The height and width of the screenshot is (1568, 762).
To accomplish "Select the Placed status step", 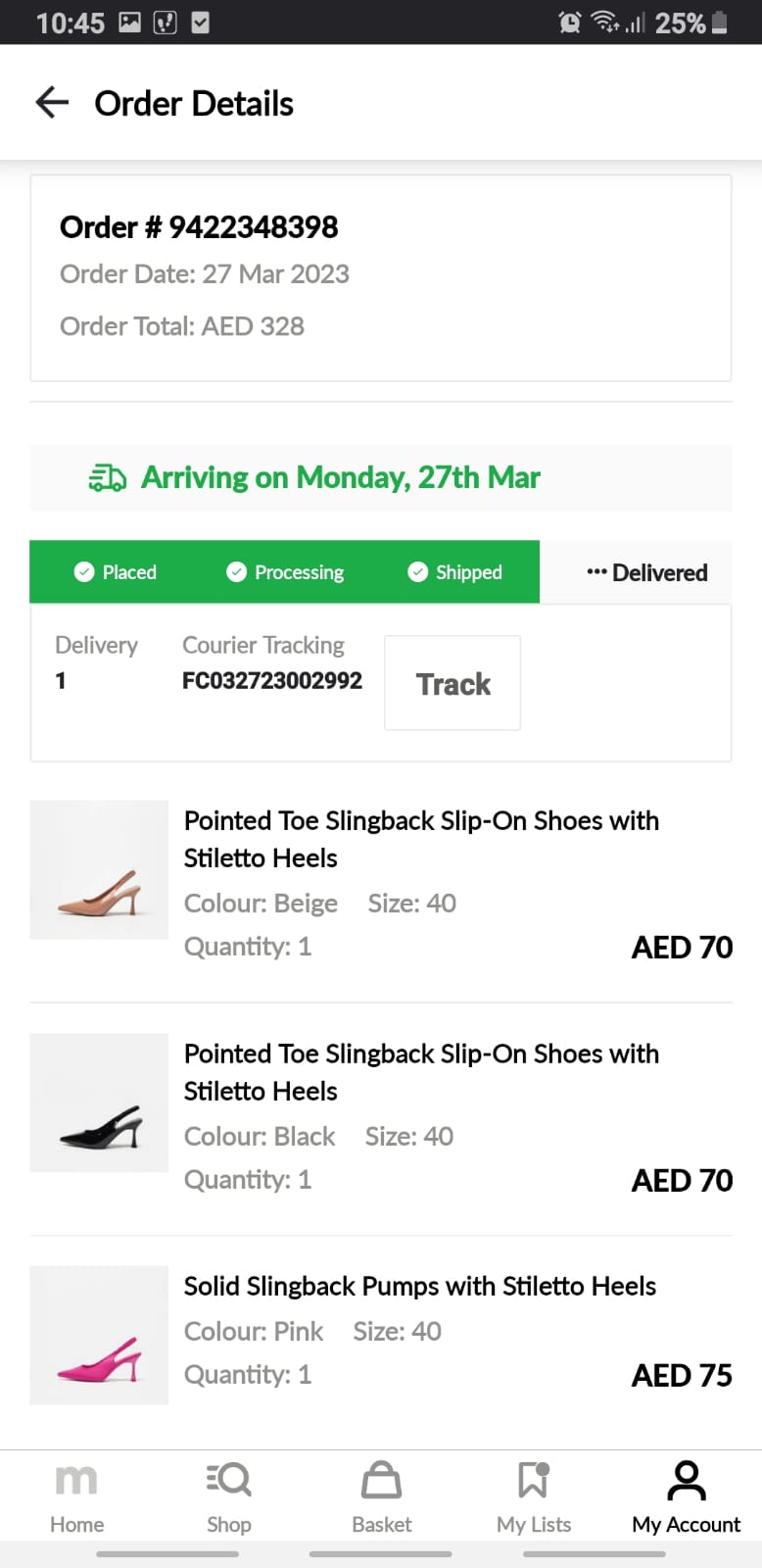I will (116, 572).
